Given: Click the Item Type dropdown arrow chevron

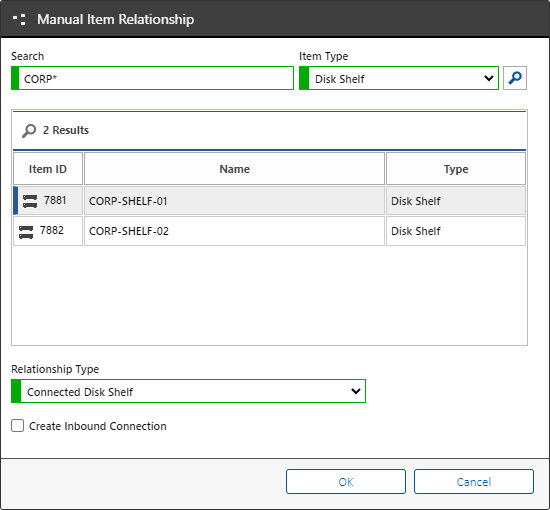Looking at the screenshot, I should tap(489, 78).
